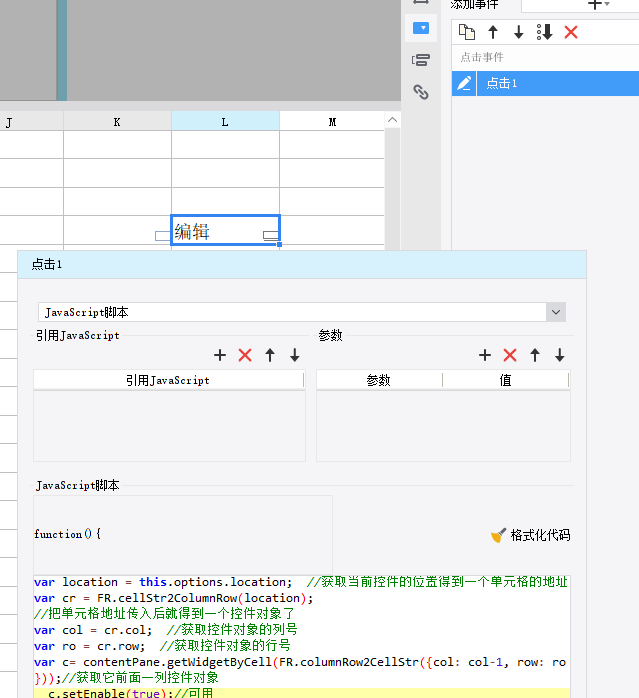Select column header K

(x=117, y=121)
